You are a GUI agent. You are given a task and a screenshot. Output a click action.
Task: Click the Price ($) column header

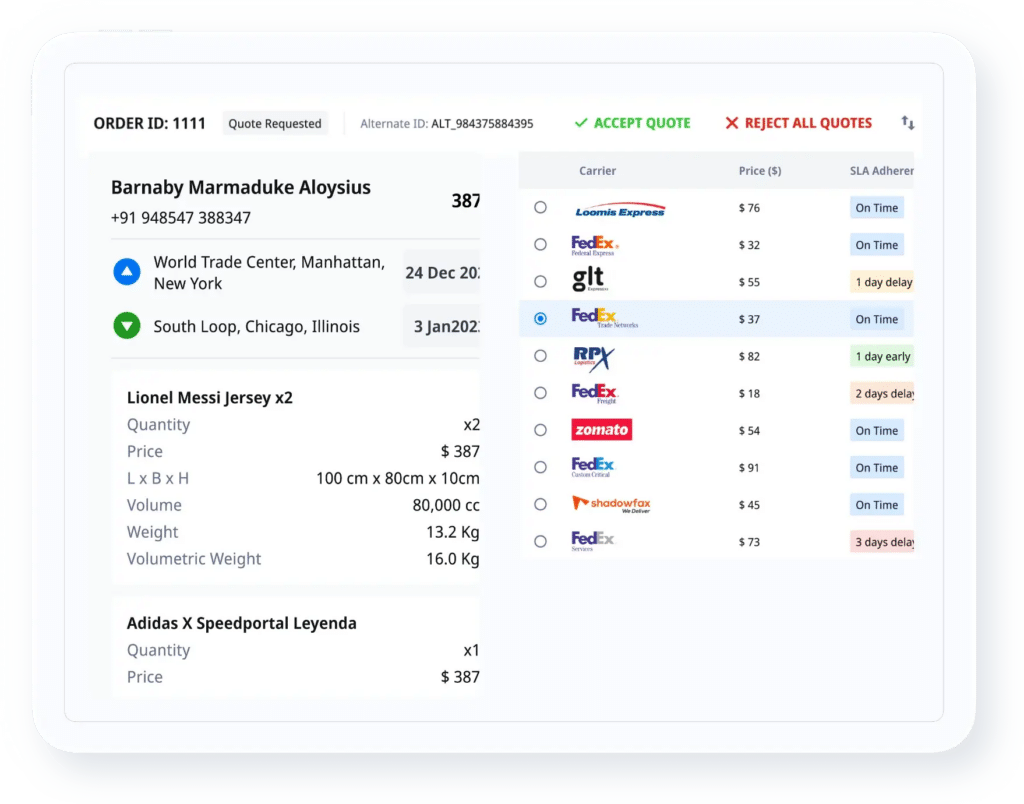[x=760, y=170]
